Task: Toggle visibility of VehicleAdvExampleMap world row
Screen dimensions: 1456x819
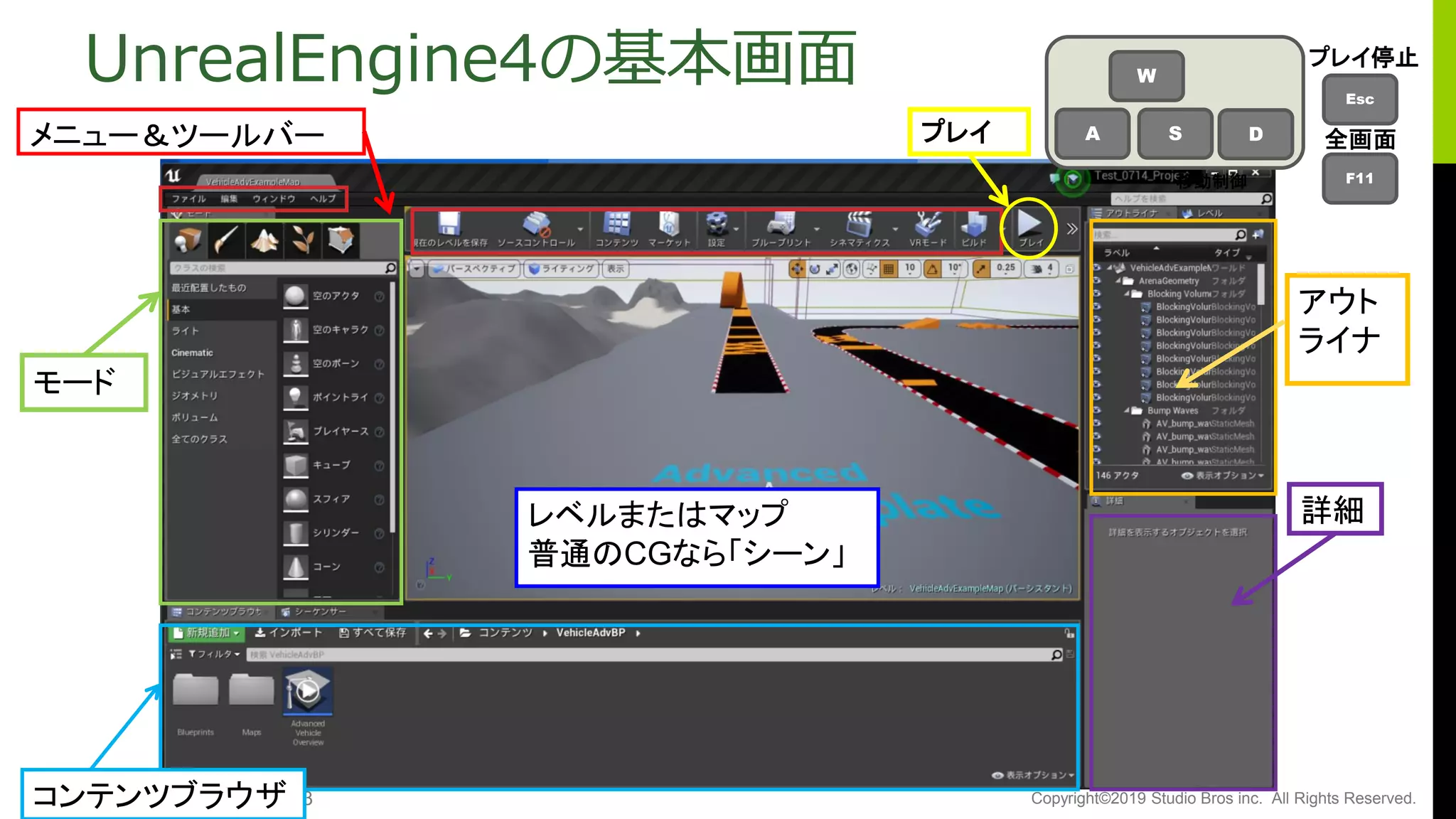Action: coord(1097,268)
